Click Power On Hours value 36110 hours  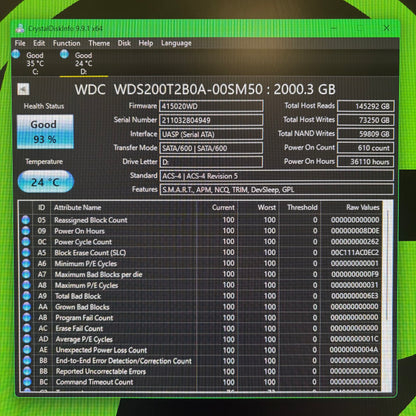pos(366,162)
